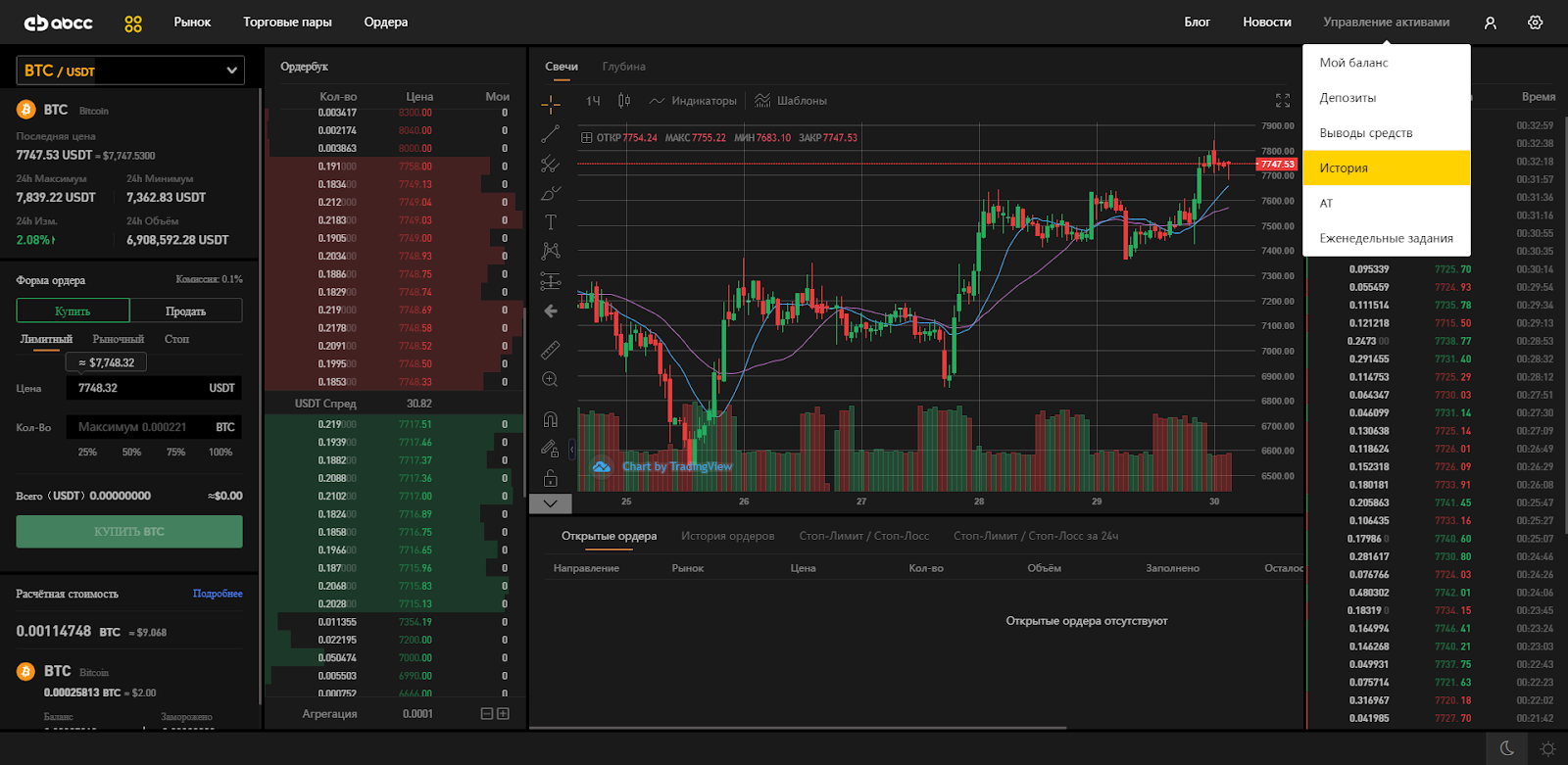The height and width of the screenshot is (765, 1568).
Task: Select Еженедельные задания menu entry
Action: (x=1387, y=238)
